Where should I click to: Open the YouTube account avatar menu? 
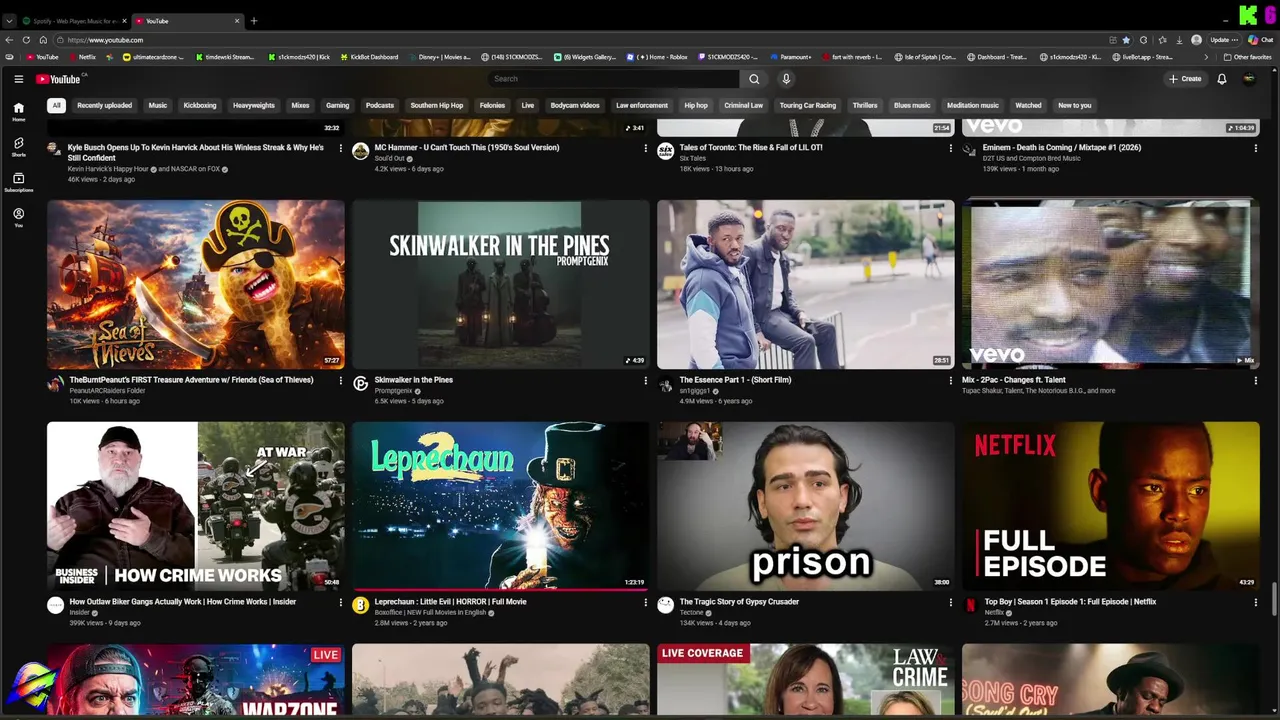click(x=1248, y=79)
